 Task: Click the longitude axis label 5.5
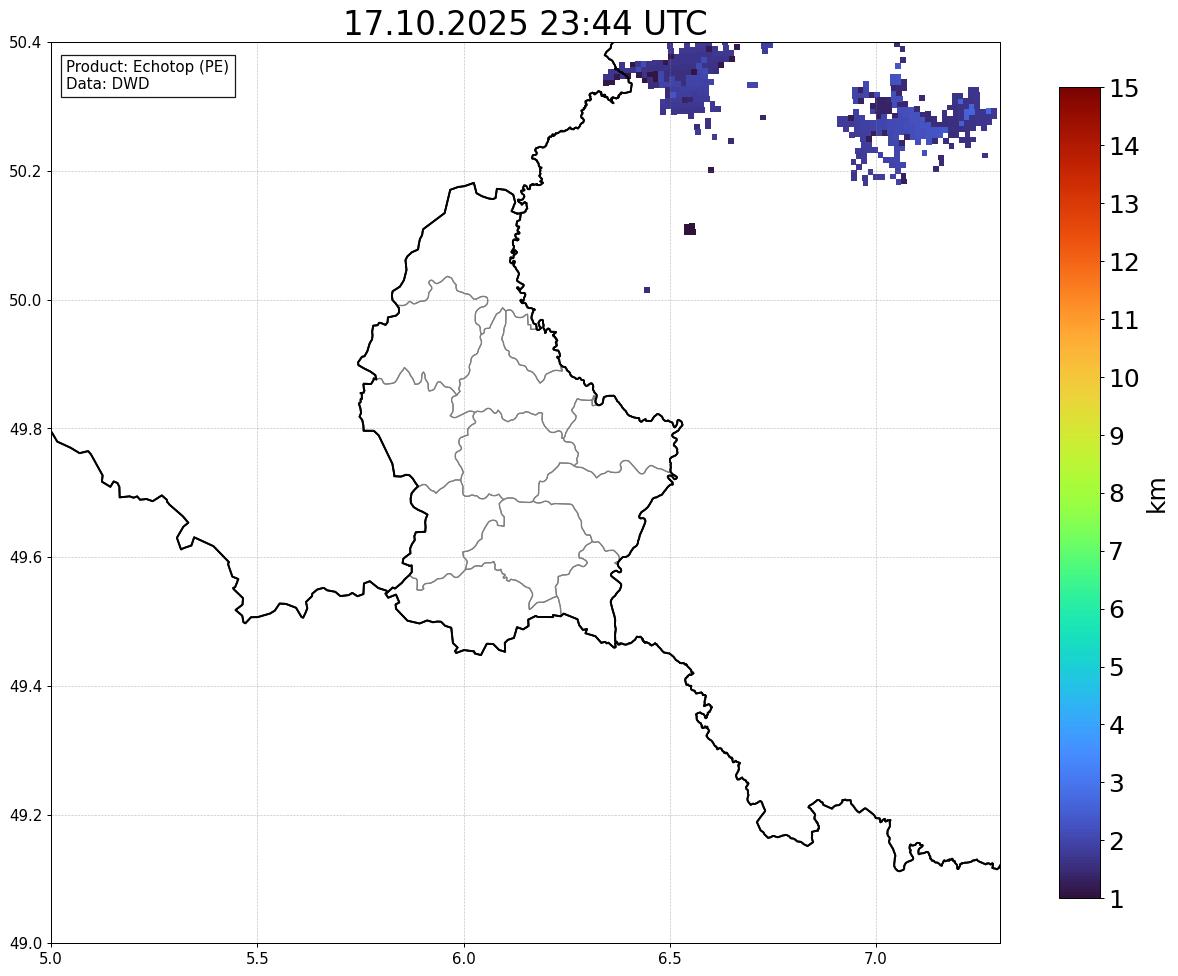[258, 959]
